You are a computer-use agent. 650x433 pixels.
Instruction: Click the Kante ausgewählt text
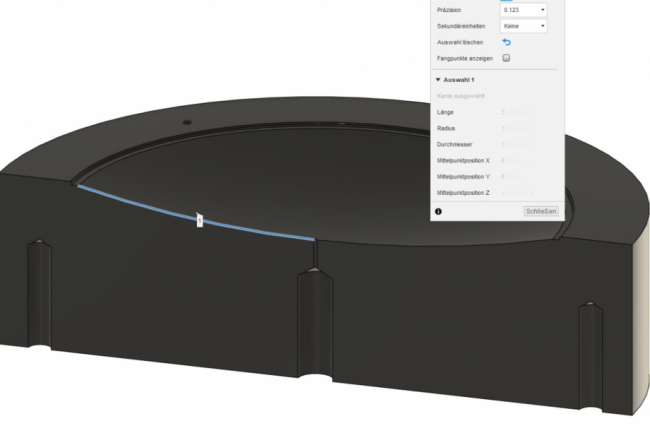coord(458,95)
